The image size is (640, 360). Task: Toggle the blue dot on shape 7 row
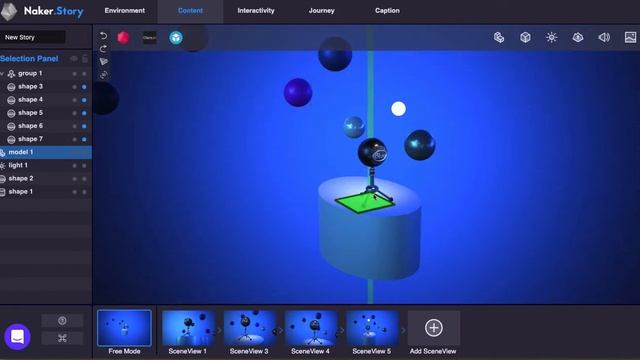(84, 139)
